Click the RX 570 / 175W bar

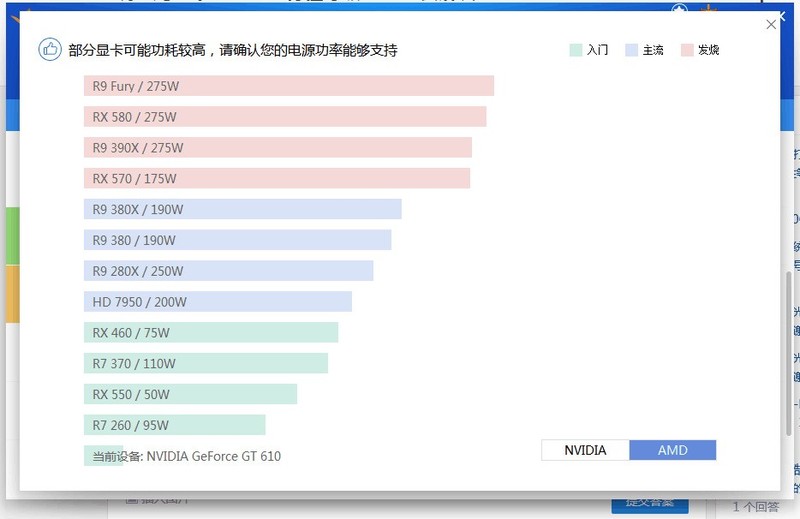pos(276,179)
